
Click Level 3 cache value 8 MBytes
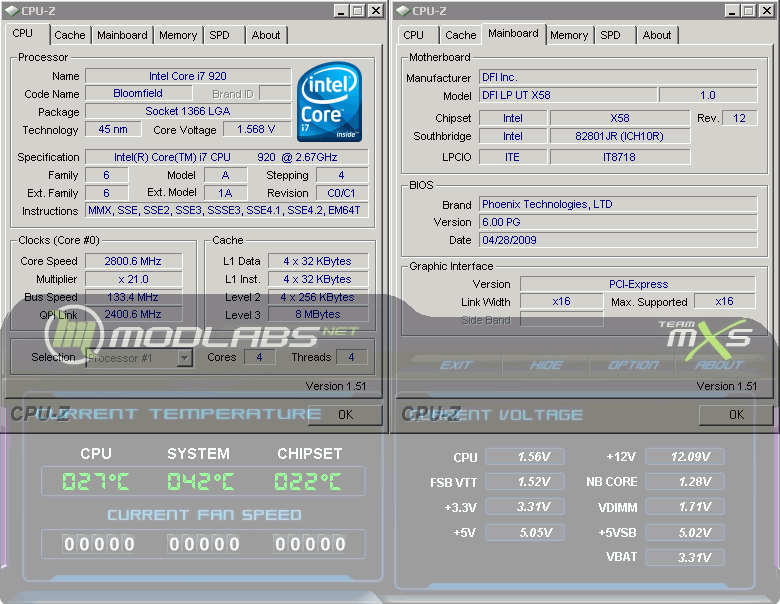click(x=318, y=314)
